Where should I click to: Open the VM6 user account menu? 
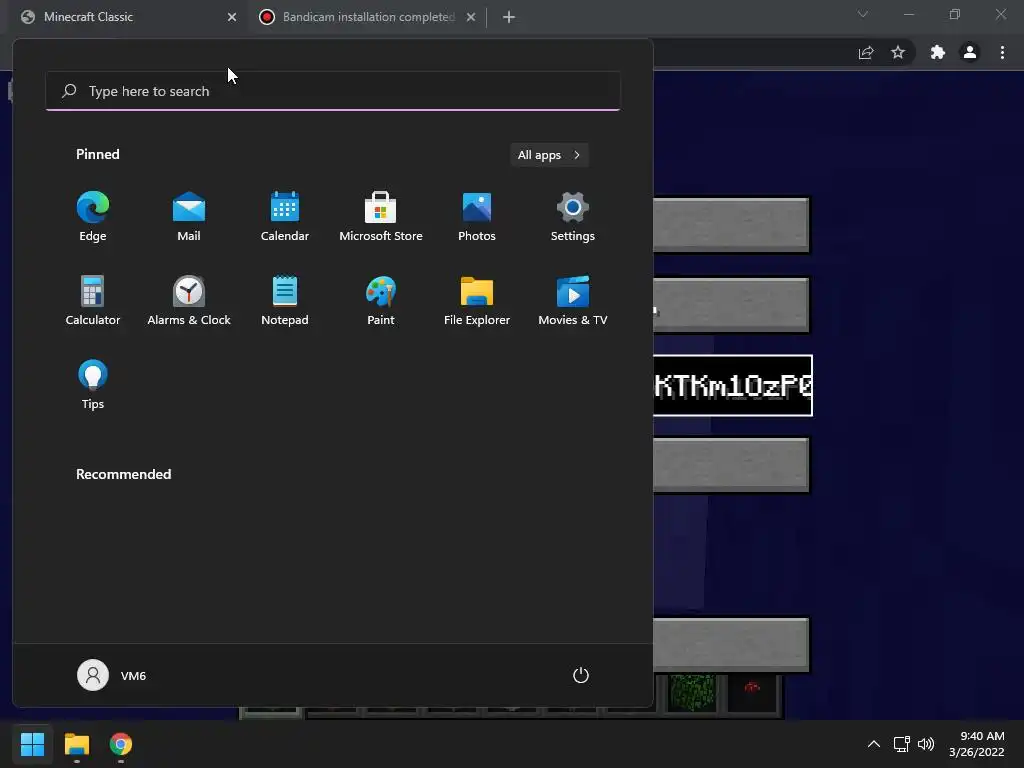pos(112,675)
